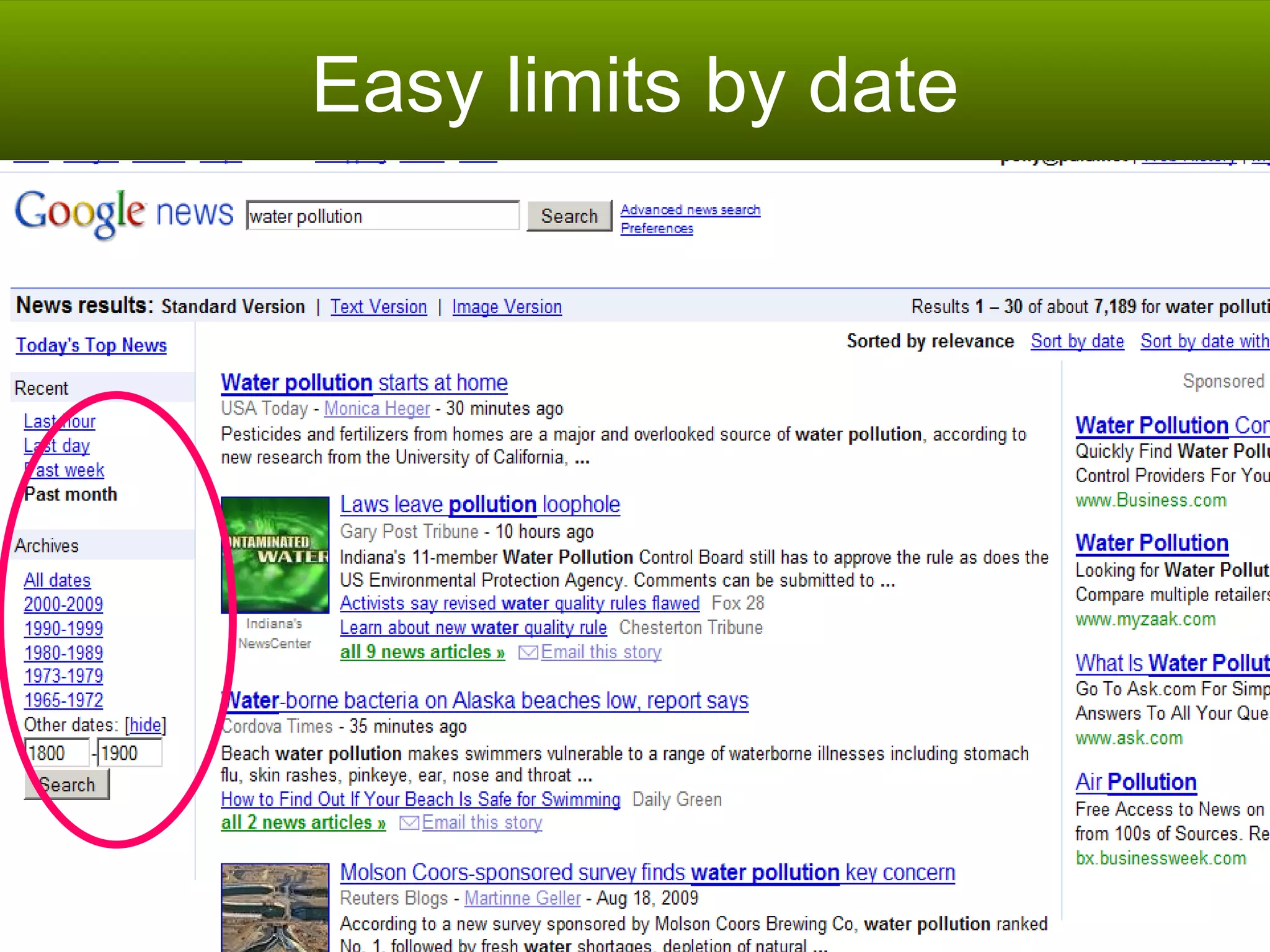Click the end year field showing 1900

click(130, 753)
